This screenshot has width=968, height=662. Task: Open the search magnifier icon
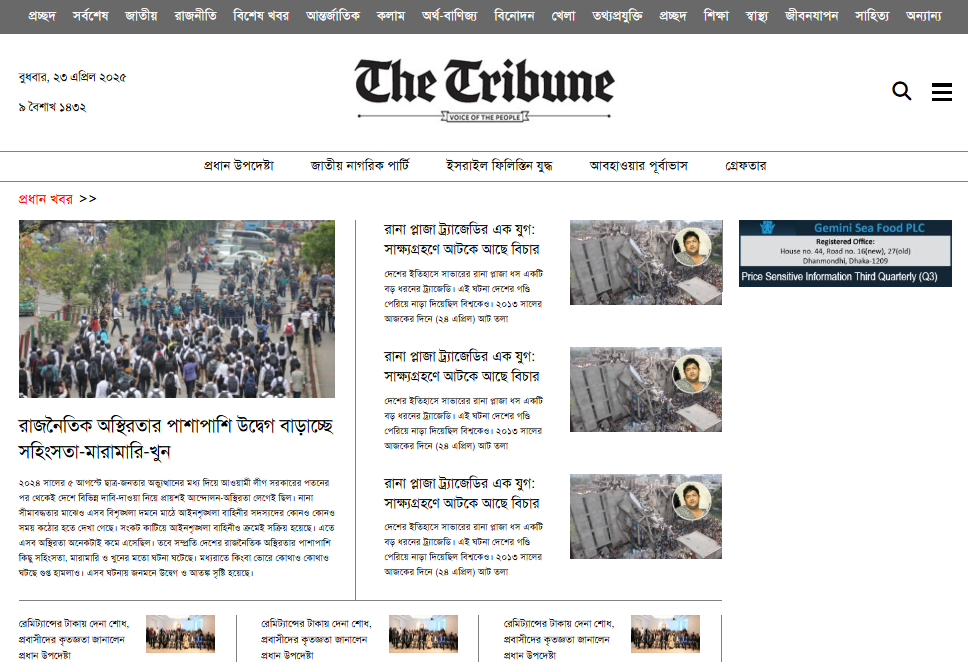pyautogui.click(x=901, y=91)
